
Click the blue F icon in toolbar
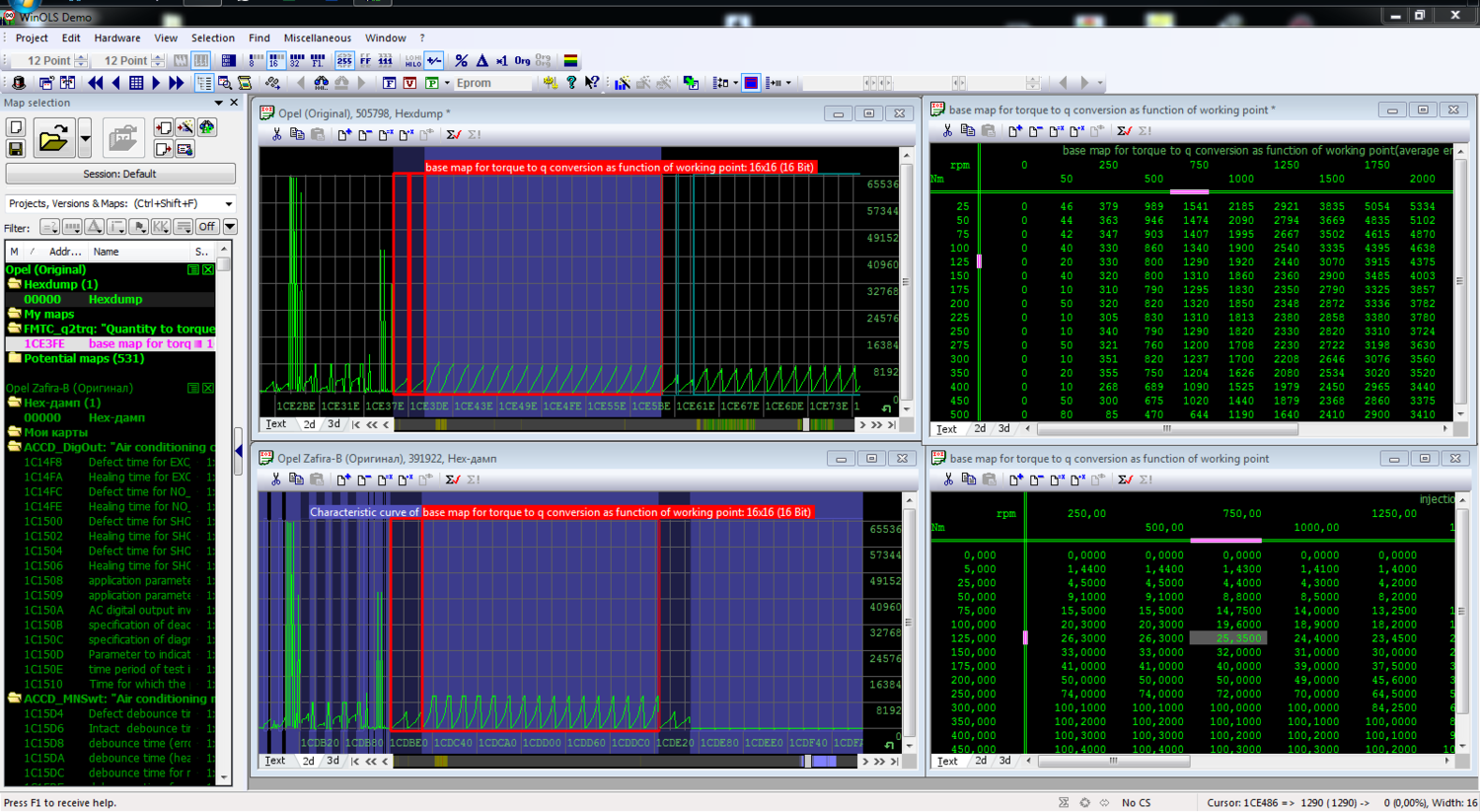point(389,83)
